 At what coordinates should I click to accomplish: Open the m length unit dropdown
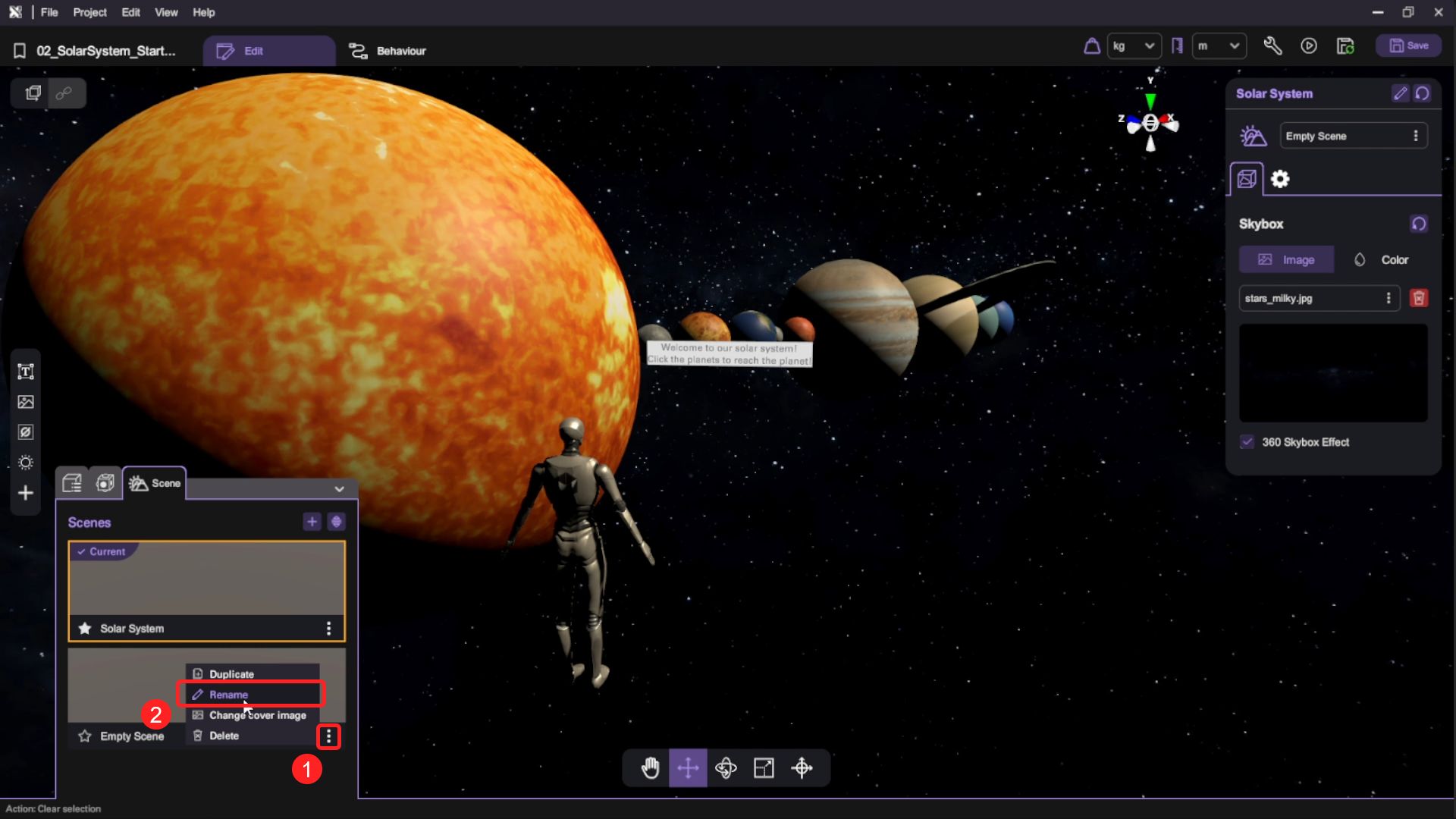coord(1219,46)
